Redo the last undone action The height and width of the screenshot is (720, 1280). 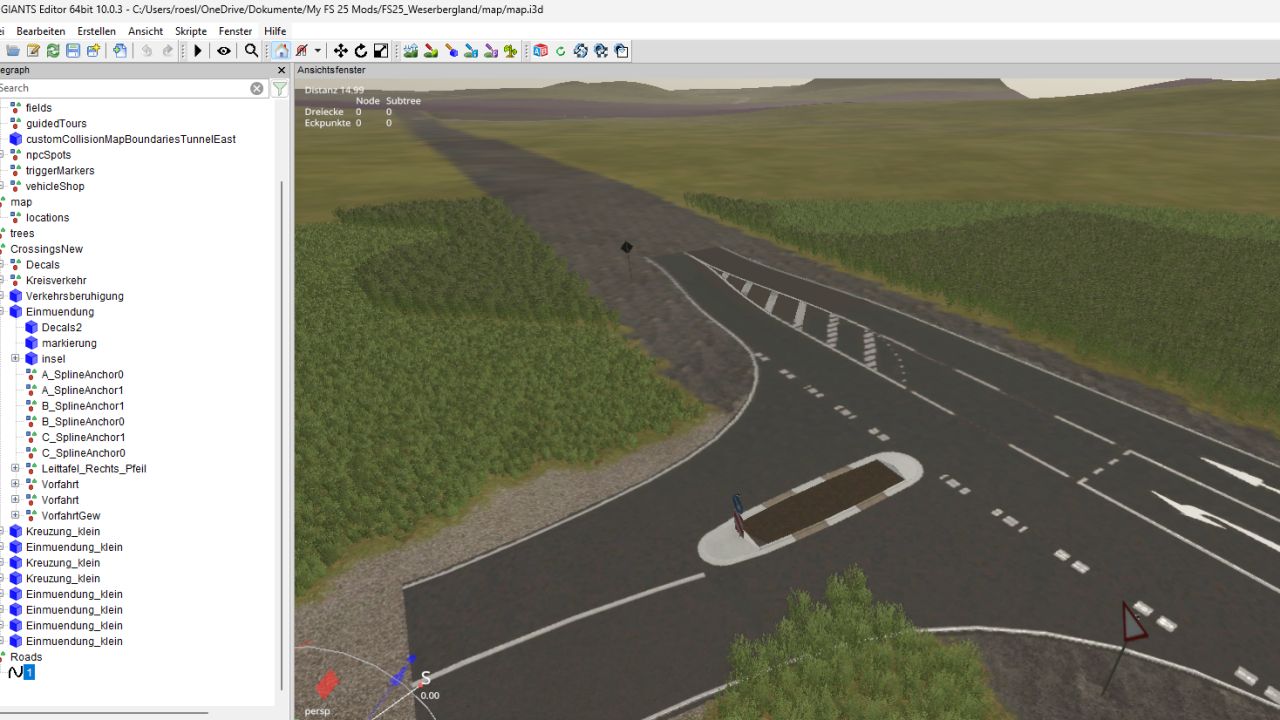pyautogui.click(x=167, y=51)
